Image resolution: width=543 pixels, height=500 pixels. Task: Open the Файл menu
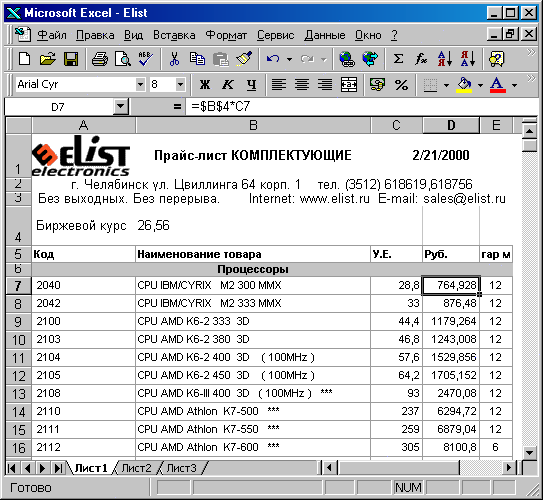51,35
